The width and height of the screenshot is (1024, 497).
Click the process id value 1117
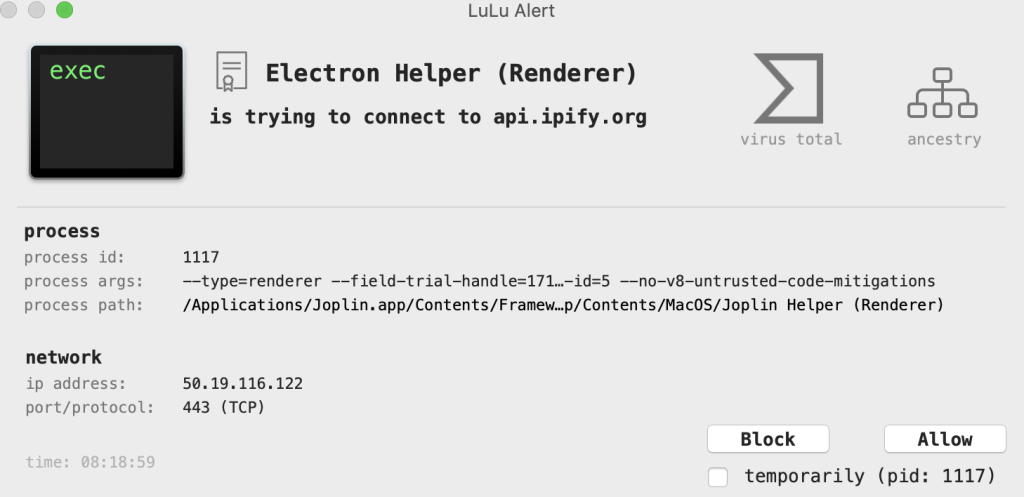point(201,257)
